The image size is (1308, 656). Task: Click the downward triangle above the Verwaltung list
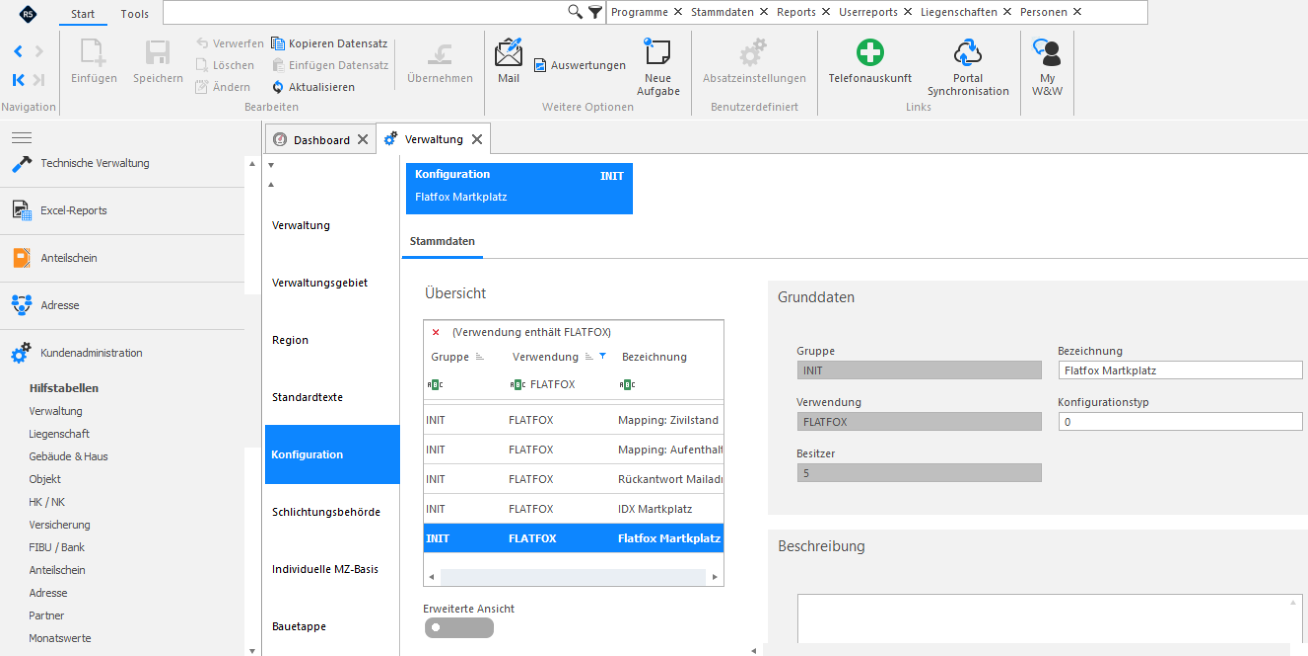[270, 165]
